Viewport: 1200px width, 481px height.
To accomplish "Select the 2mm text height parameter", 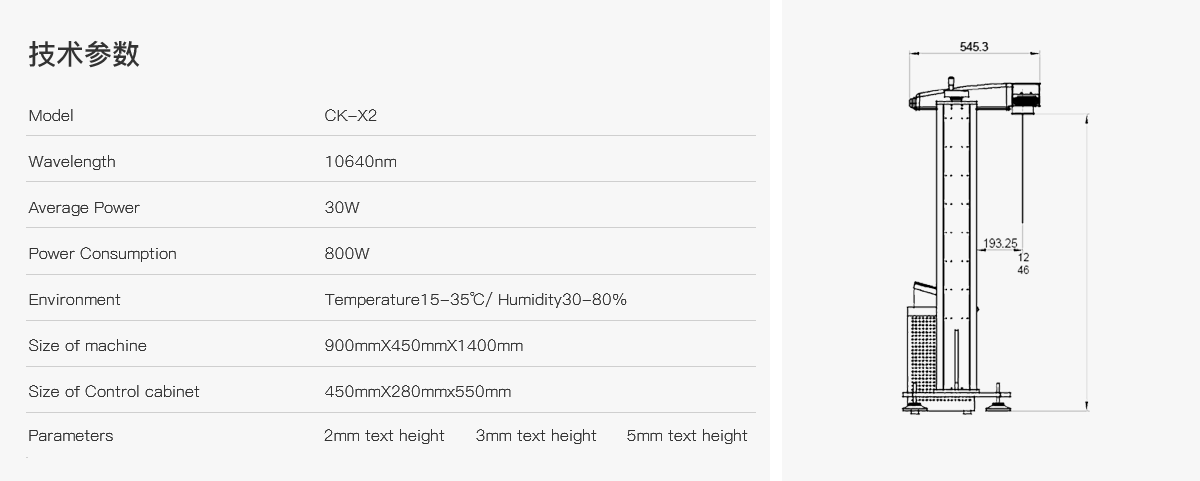I will click(x=384, y=436).
